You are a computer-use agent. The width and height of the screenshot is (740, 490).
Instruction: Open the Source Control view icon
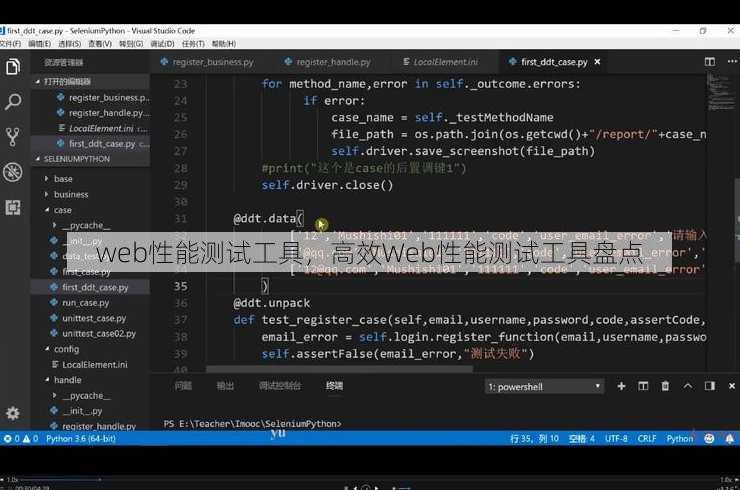(x=13, y=136)
